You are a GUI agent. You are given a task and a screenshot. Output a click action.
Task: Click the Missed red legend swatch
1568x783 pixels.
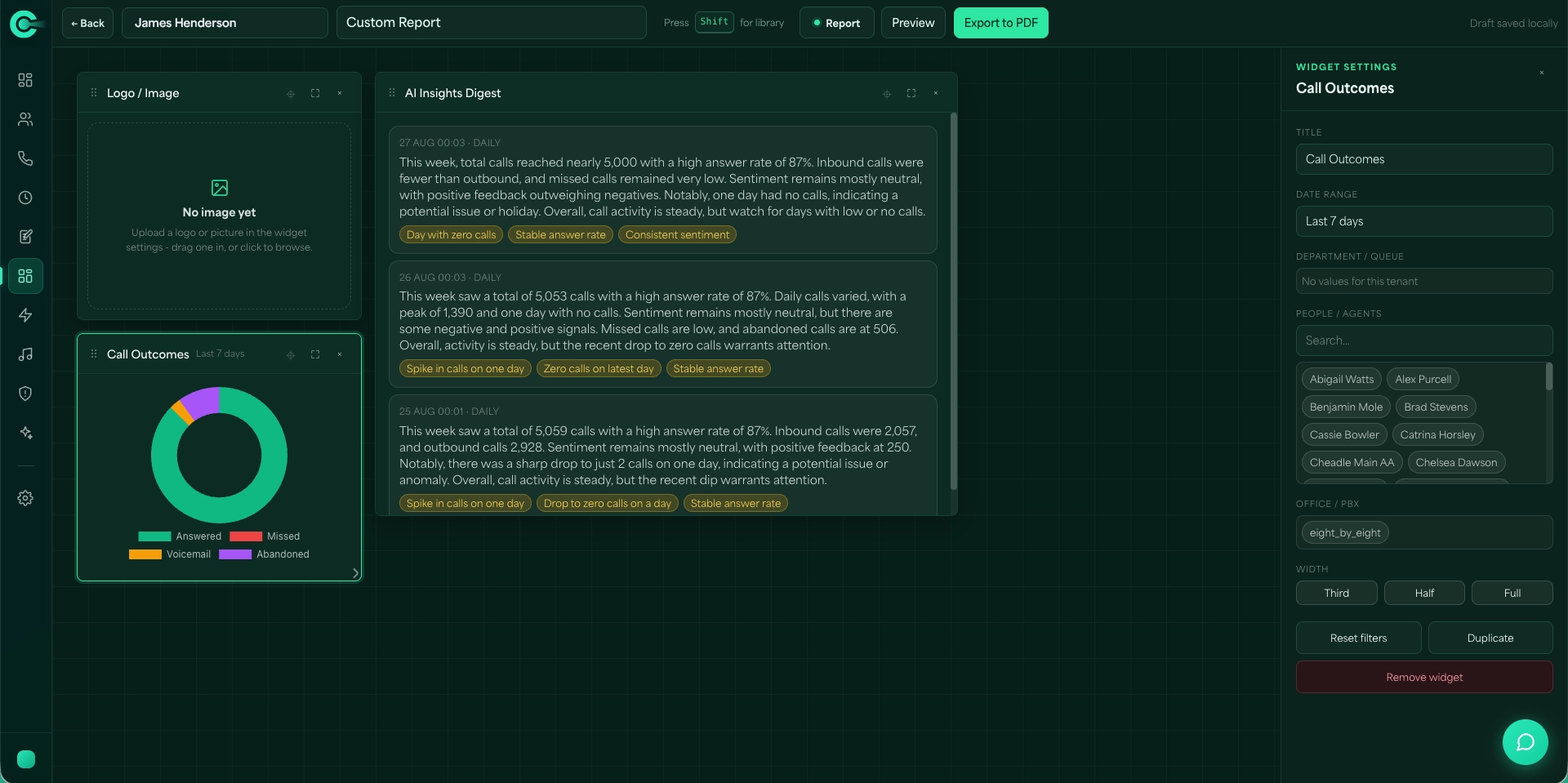pos(246,536)
